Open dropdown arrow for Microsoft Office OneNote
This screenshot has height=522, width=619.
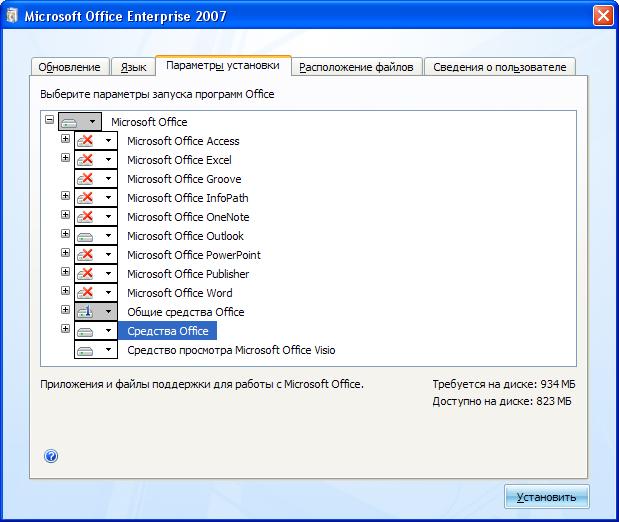(108, 217)
